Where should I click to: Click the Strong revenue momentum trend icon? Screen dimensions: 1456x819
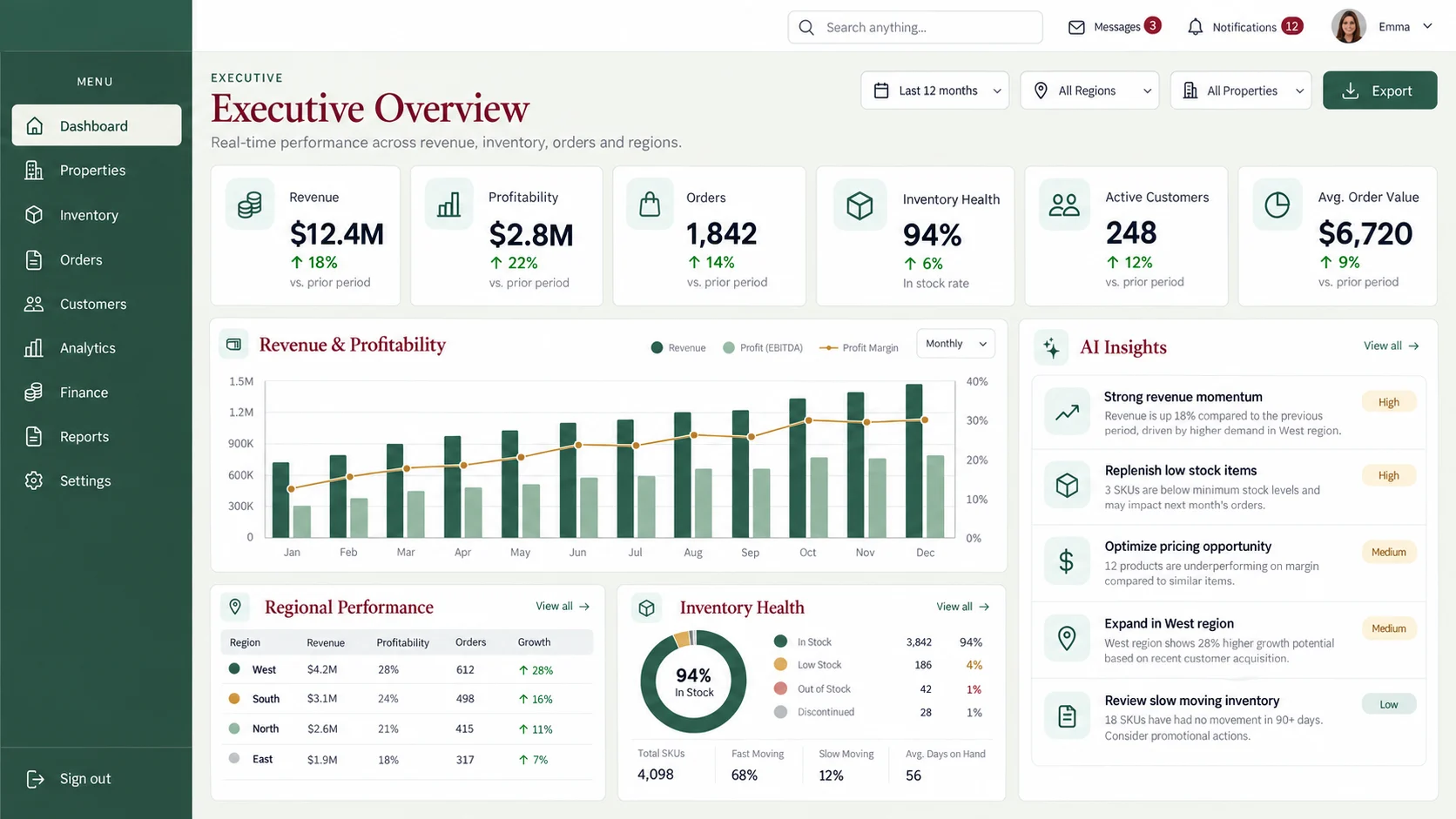click(1067, 413)
